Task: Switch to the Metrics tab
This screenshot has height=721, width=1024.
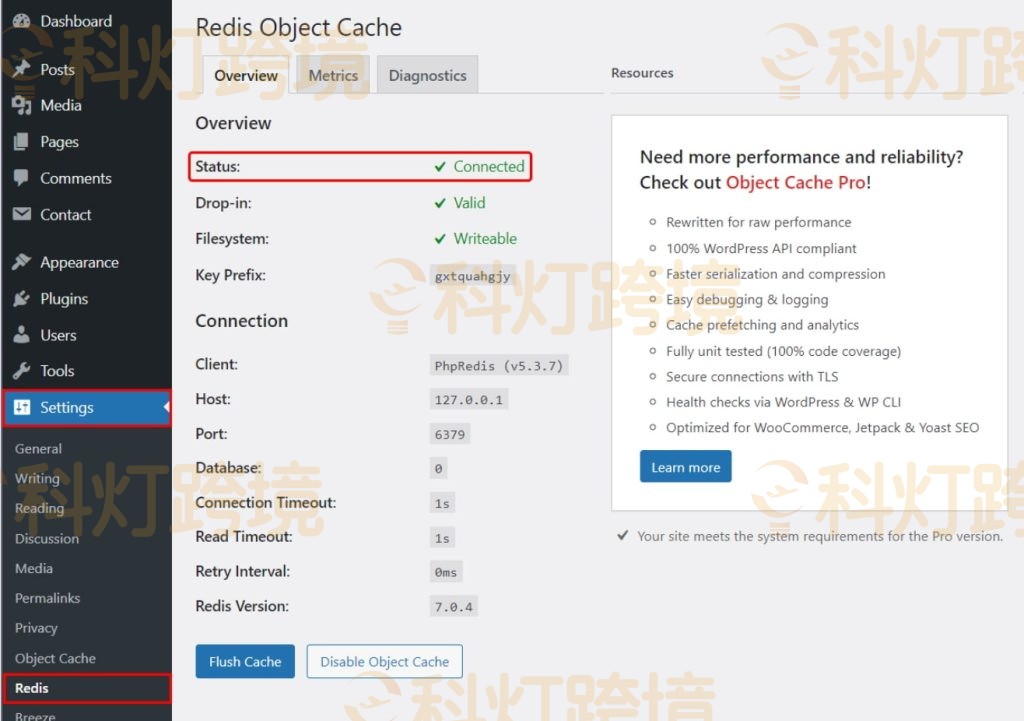Action: tap(333, 74)
